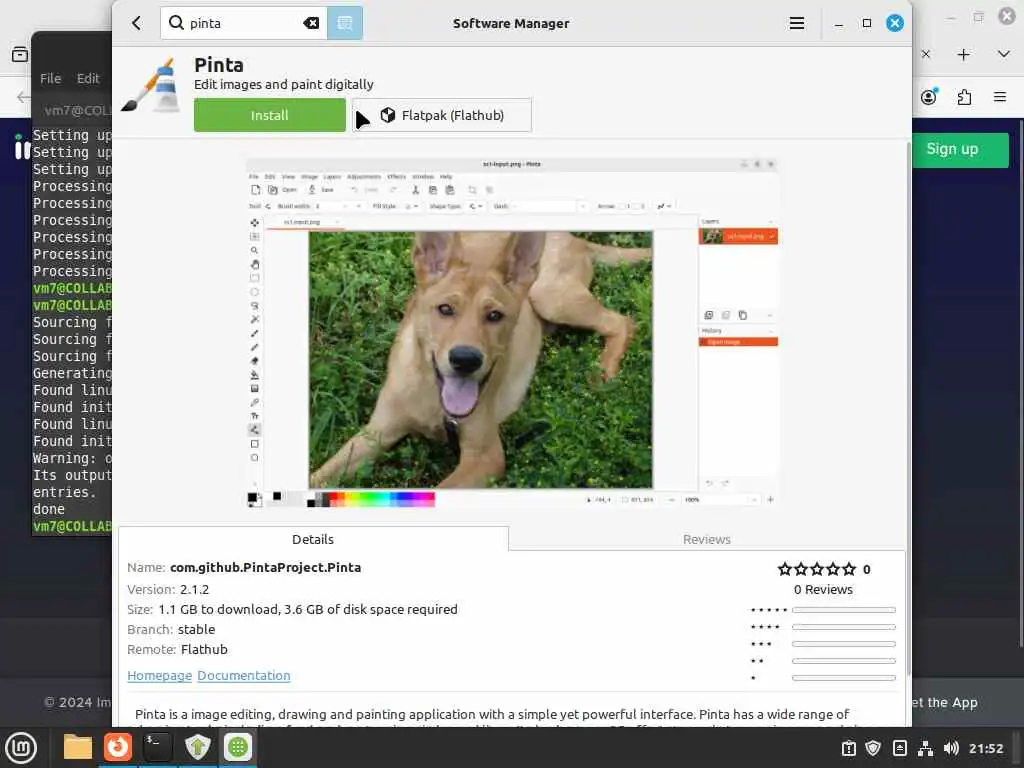Viewport: 1024px width, 768px height.
Task: Click the network icon in system tray
Action: point(925,748)
